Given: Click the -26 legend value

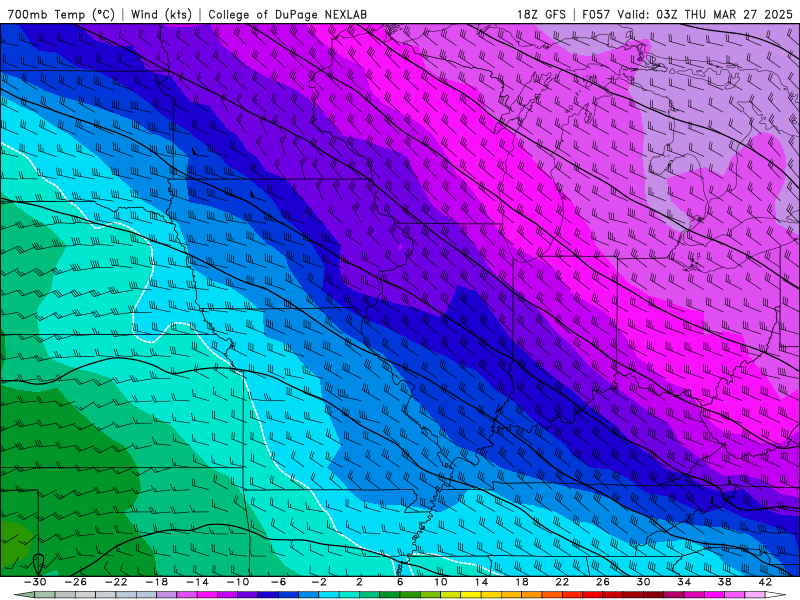Looking at the screenshot, I should (76, 582).
